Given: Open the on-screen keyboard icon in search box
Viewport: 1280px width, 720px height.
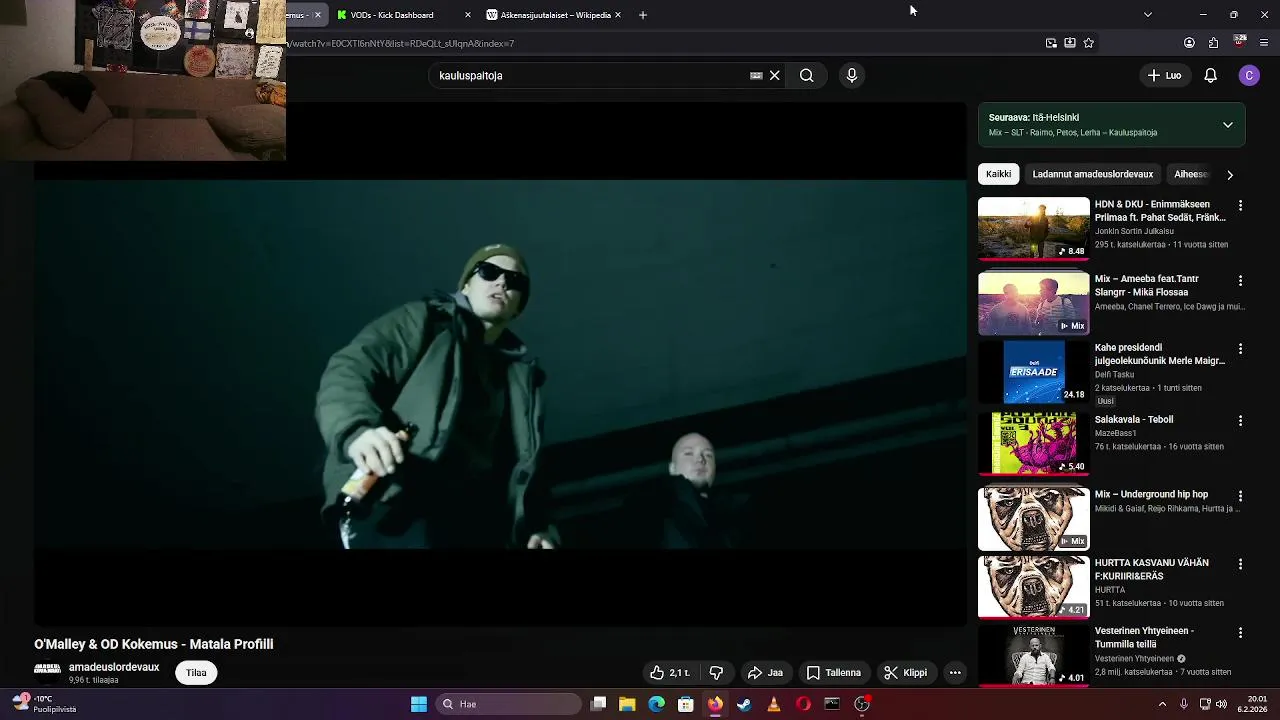Looking at the screenshot, I should (x=756, y=75).
